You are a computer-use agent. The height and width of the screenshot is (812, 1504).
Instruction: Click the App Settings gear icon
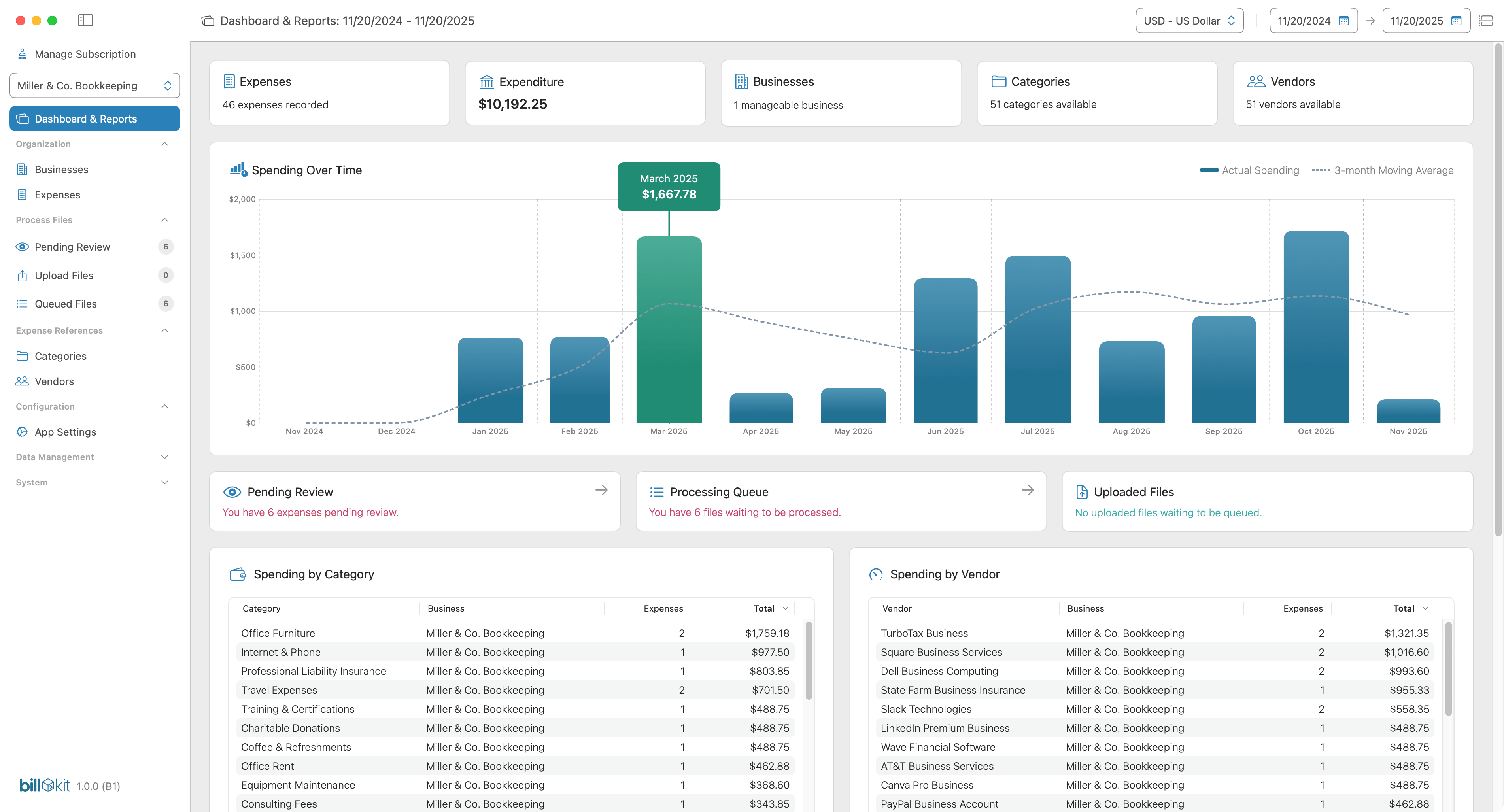(x=22, y=432)
